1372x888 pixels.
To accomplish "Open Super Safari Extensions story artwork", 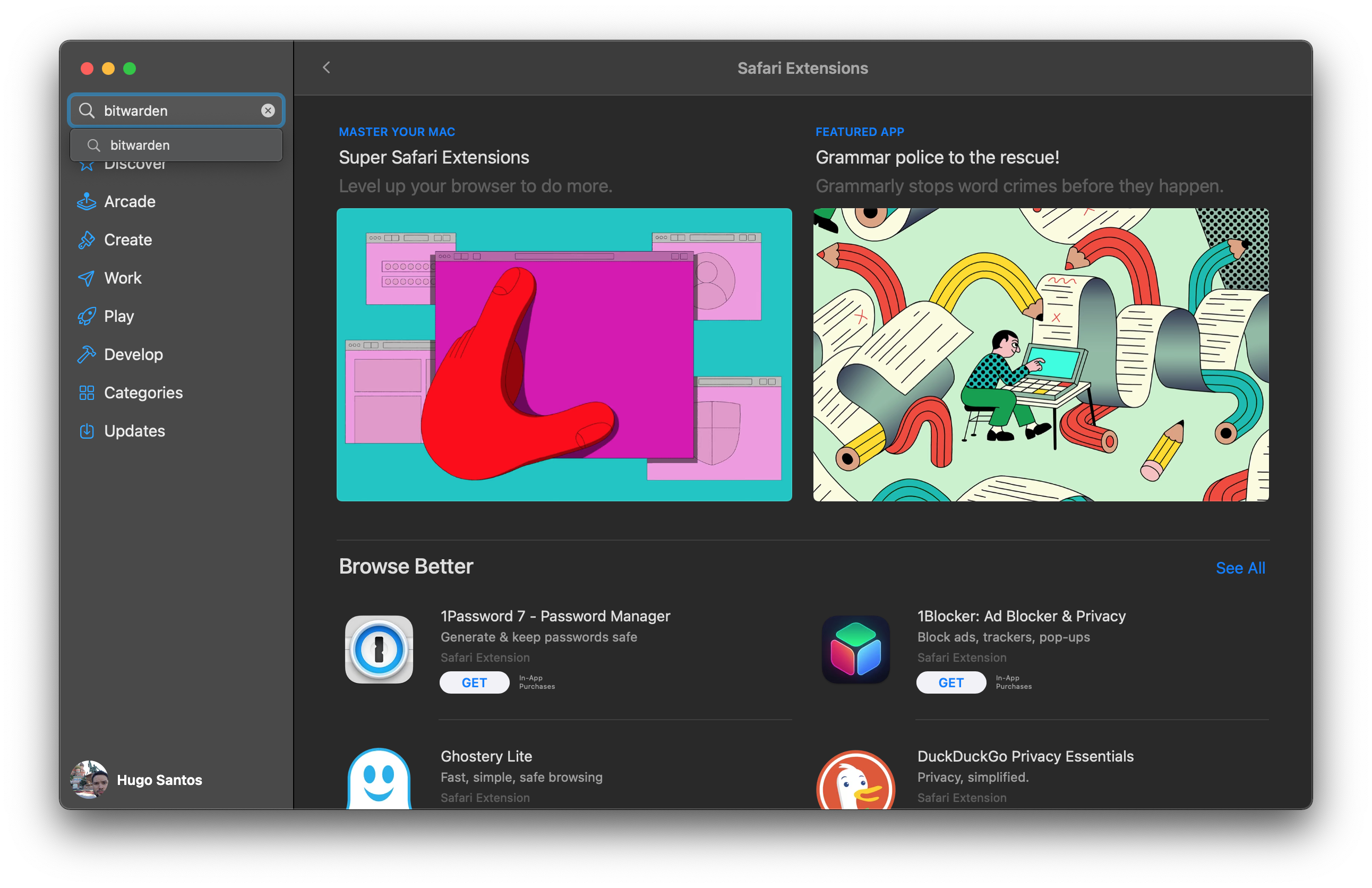I will (564, 355).
